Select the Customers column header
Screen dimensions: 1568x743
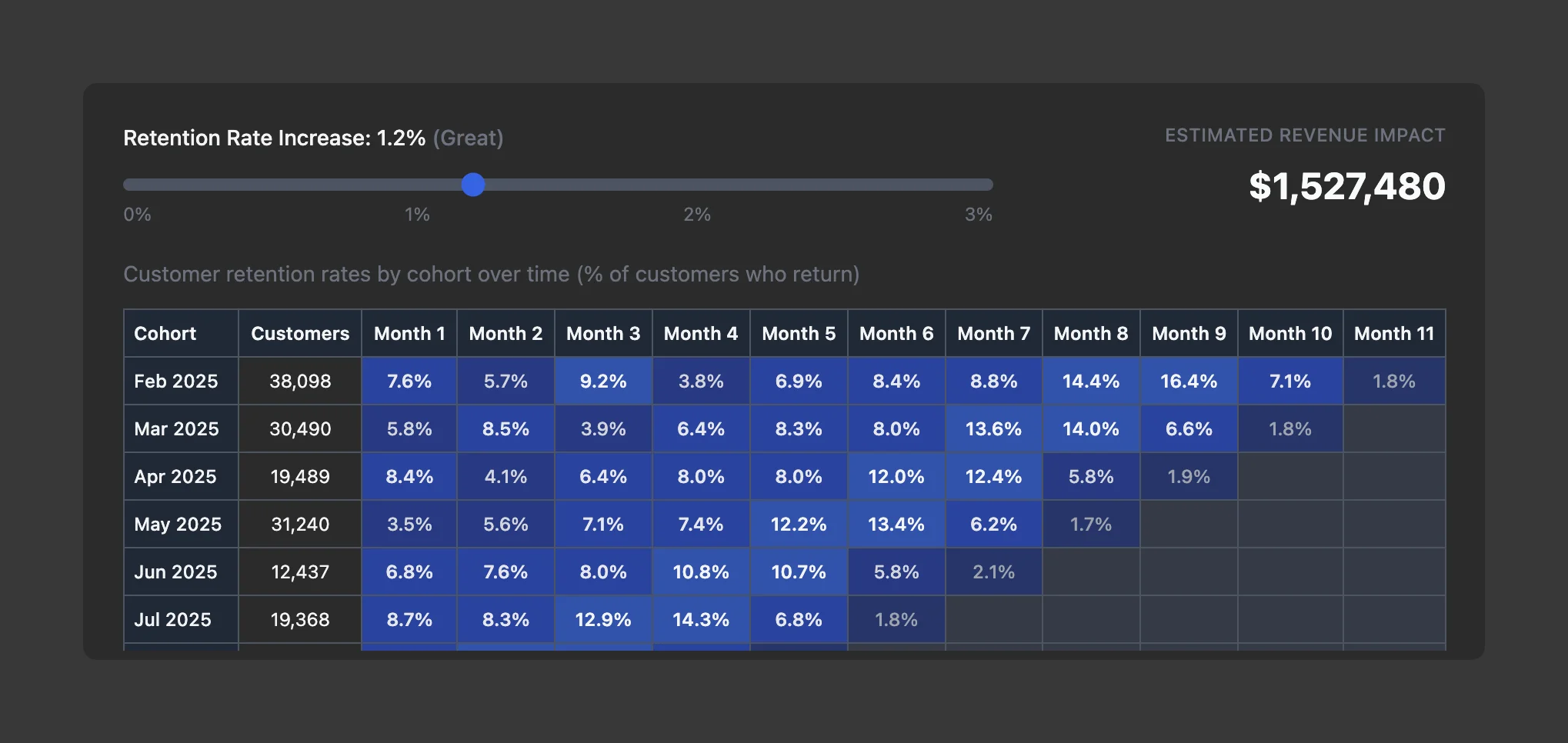(x=299, y=333)
